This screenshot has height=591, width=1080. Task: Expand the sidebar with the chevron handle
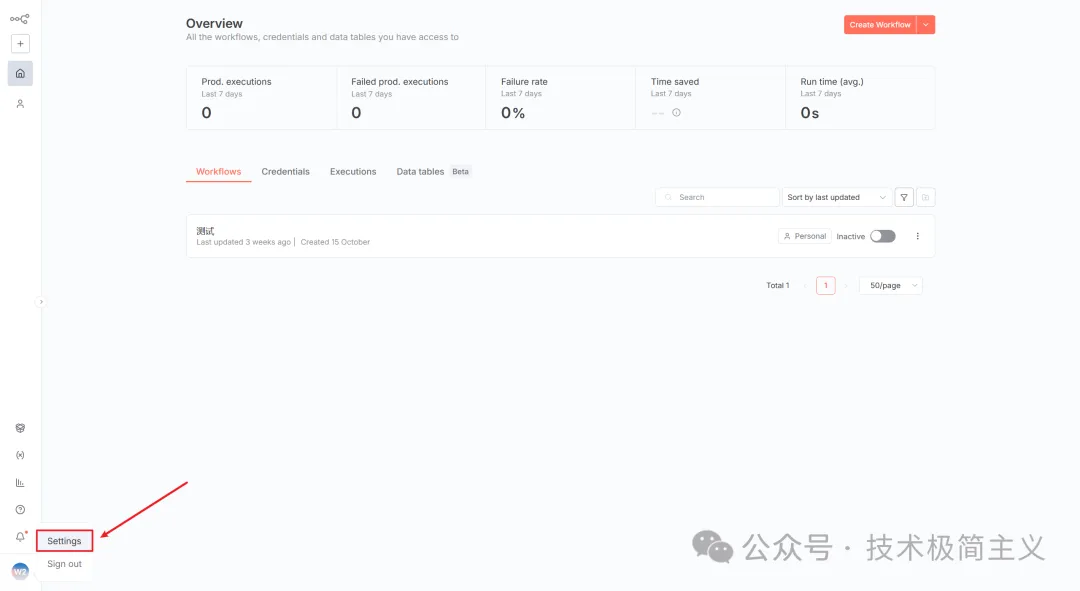click(41, 302)
